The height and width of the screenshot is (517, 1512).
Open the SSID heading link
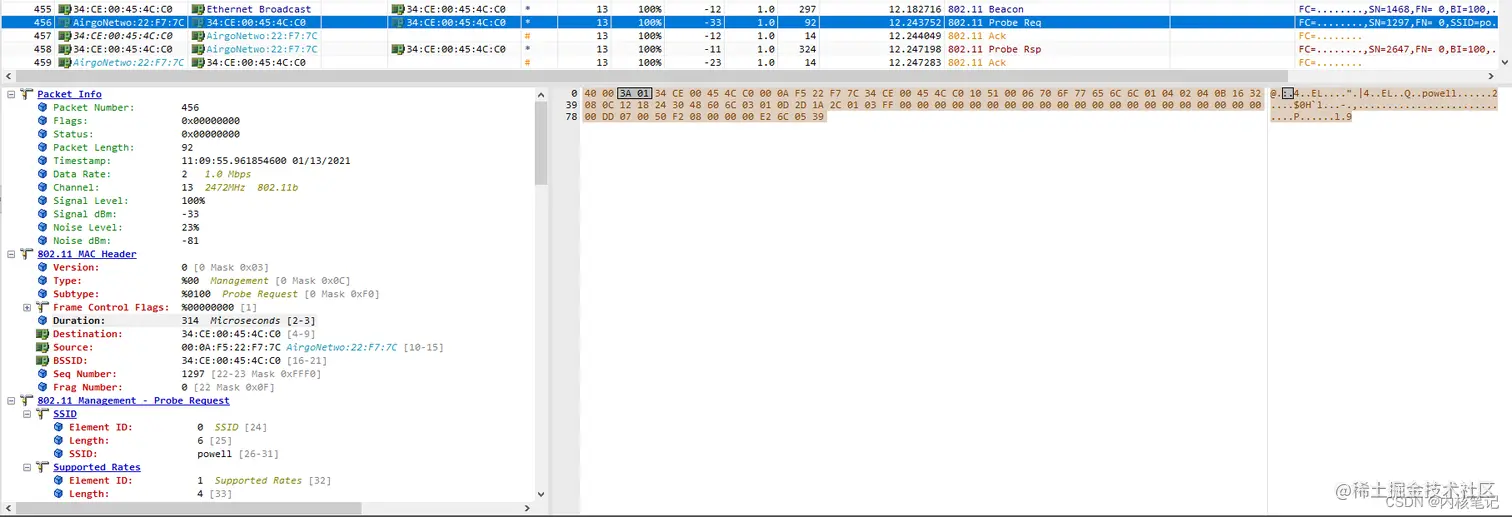click(x=65, y=414)
